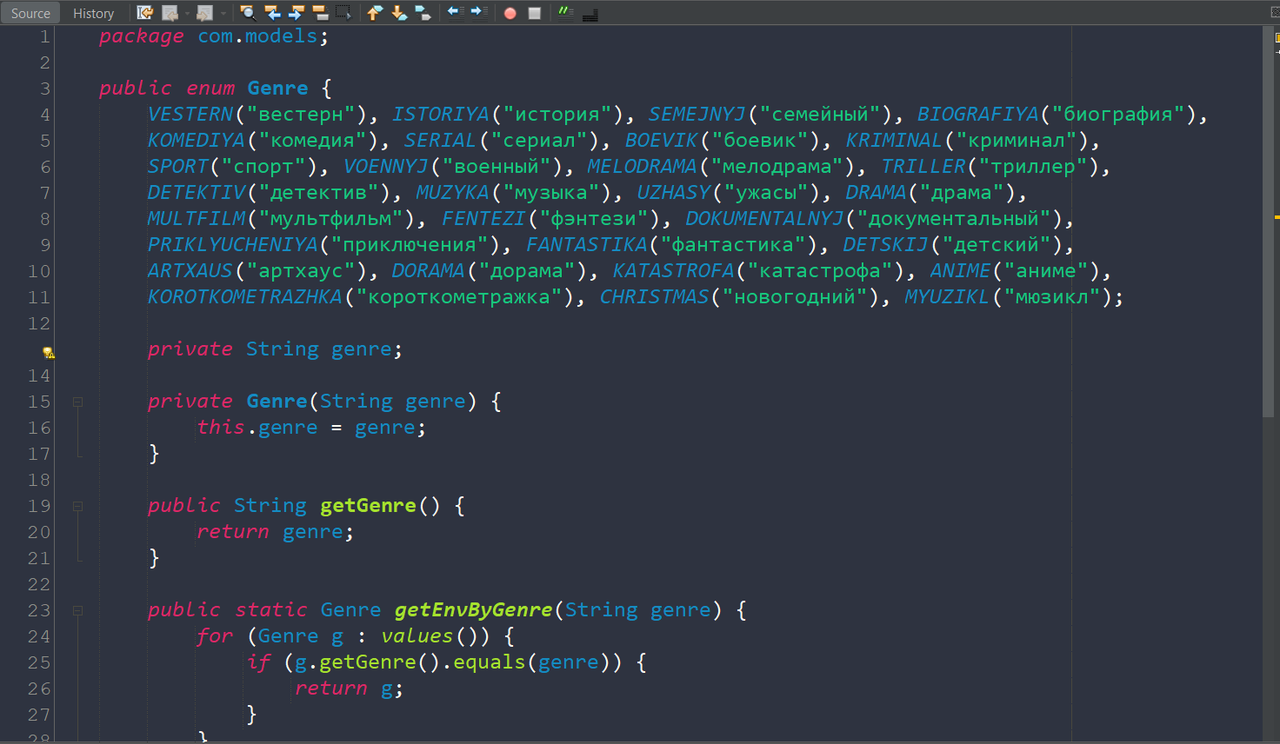Click the Comment lines icon

click(x=566, y=12)
